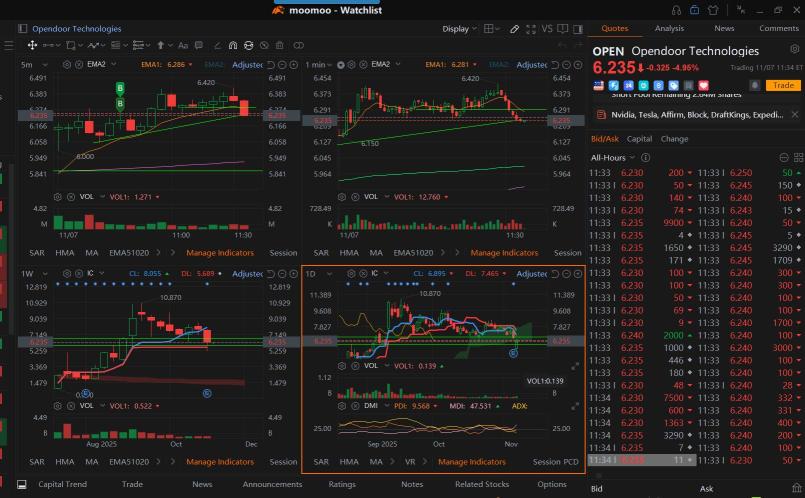Open the VS compare stocks tool
Viewport: 805px width, 498px height.
pyautogui.click(x=547, y=29)
